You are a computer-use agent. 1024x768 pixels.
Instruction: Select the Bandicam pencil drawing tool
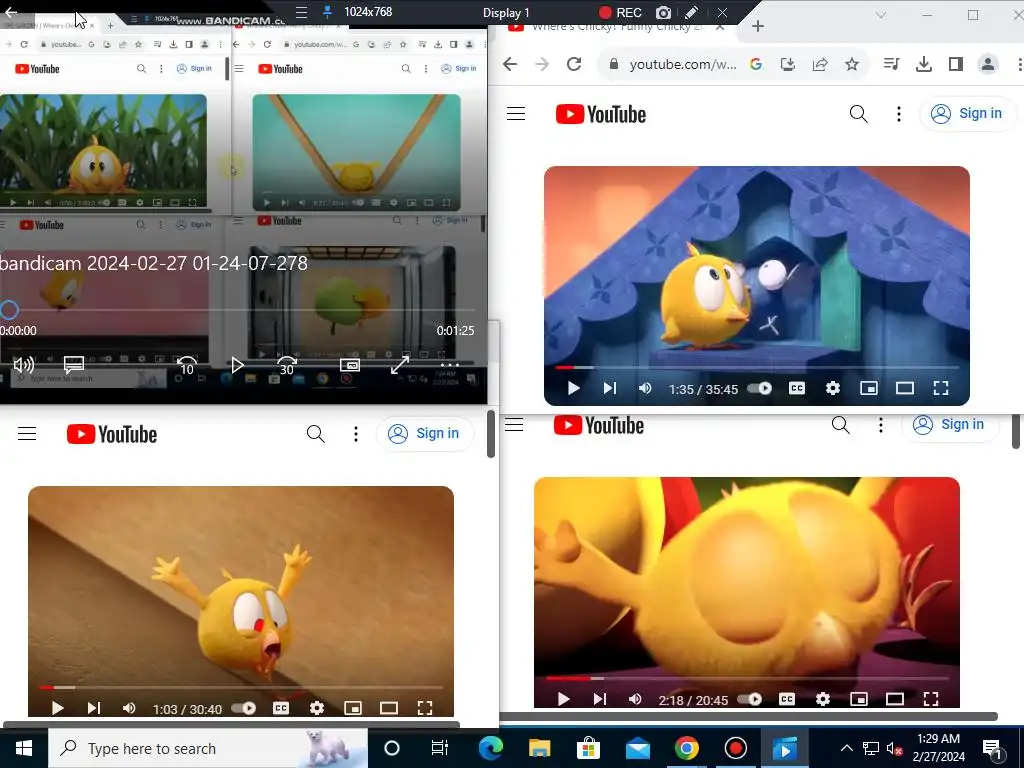click(692, 12)
